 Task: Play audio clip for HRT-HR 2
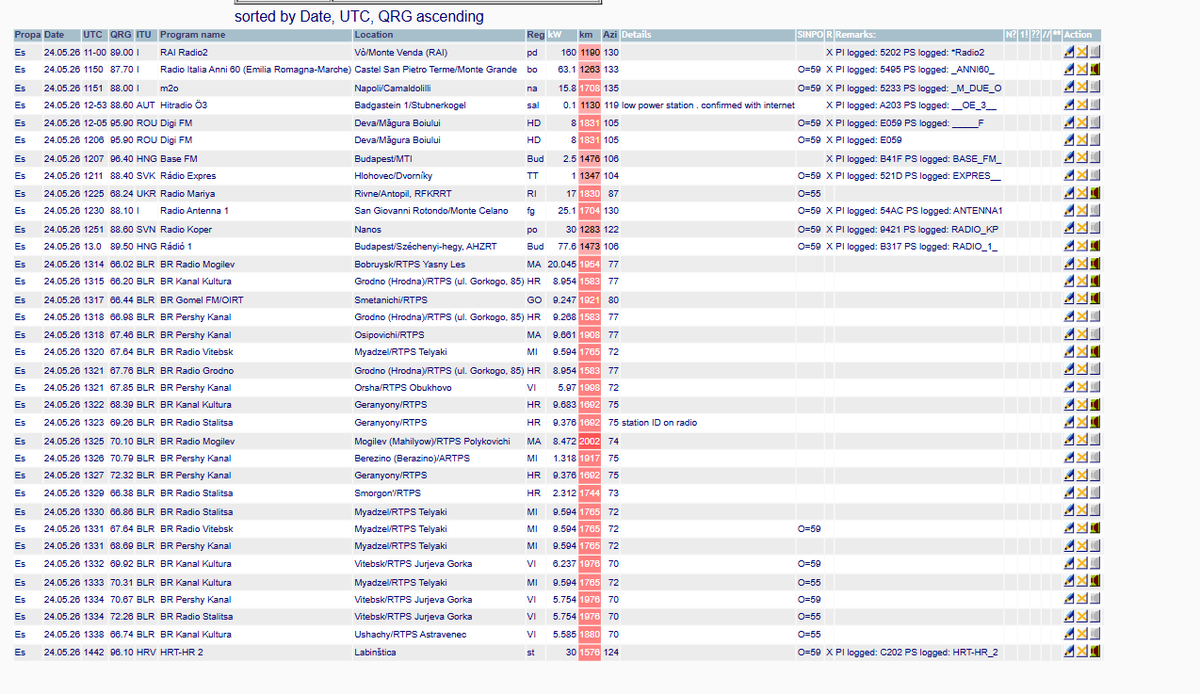pos(1095,652)
